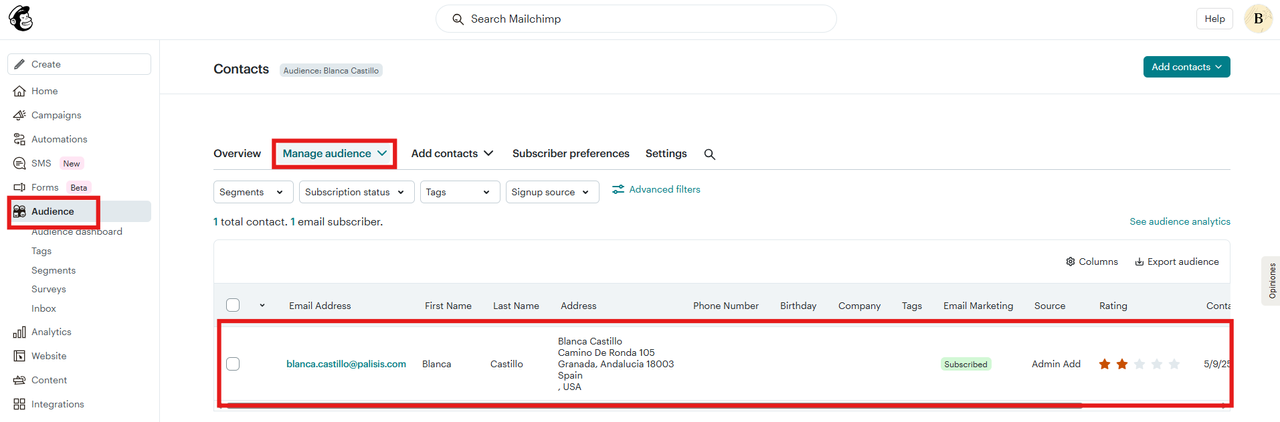1280x422 pixels.
Task: Open the Subscription status filter dropdown
Action: [357, 192]
